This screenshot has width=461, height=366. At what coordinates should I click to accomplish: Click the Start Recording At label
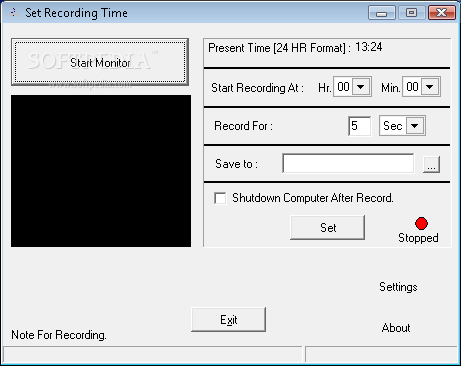click(x=257, y=88)
